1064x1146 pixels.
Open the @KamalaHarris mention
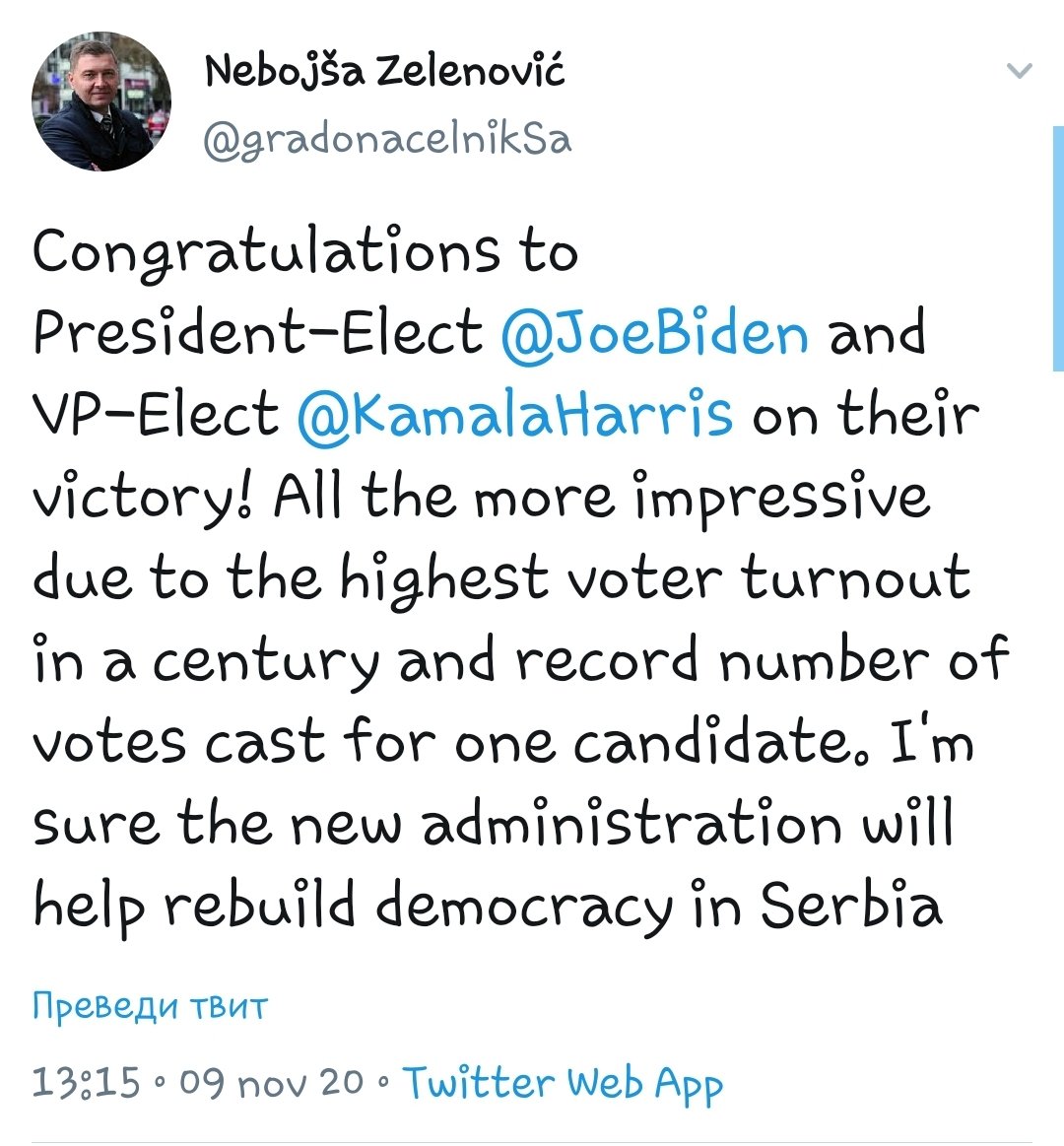click(x=514, y=415)
